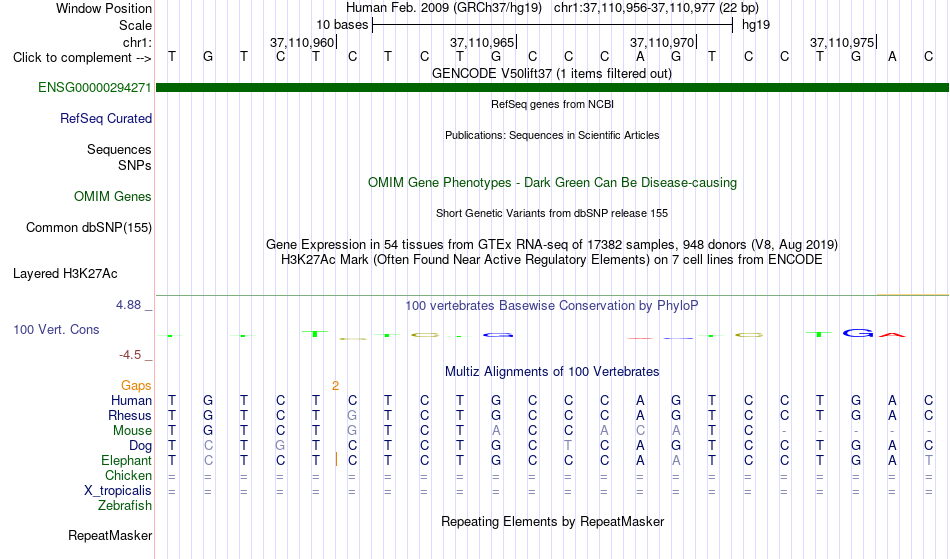Click the 37,110,960 position marker
Viewport: 950px width, 559px height.
(x=302, y=42)
